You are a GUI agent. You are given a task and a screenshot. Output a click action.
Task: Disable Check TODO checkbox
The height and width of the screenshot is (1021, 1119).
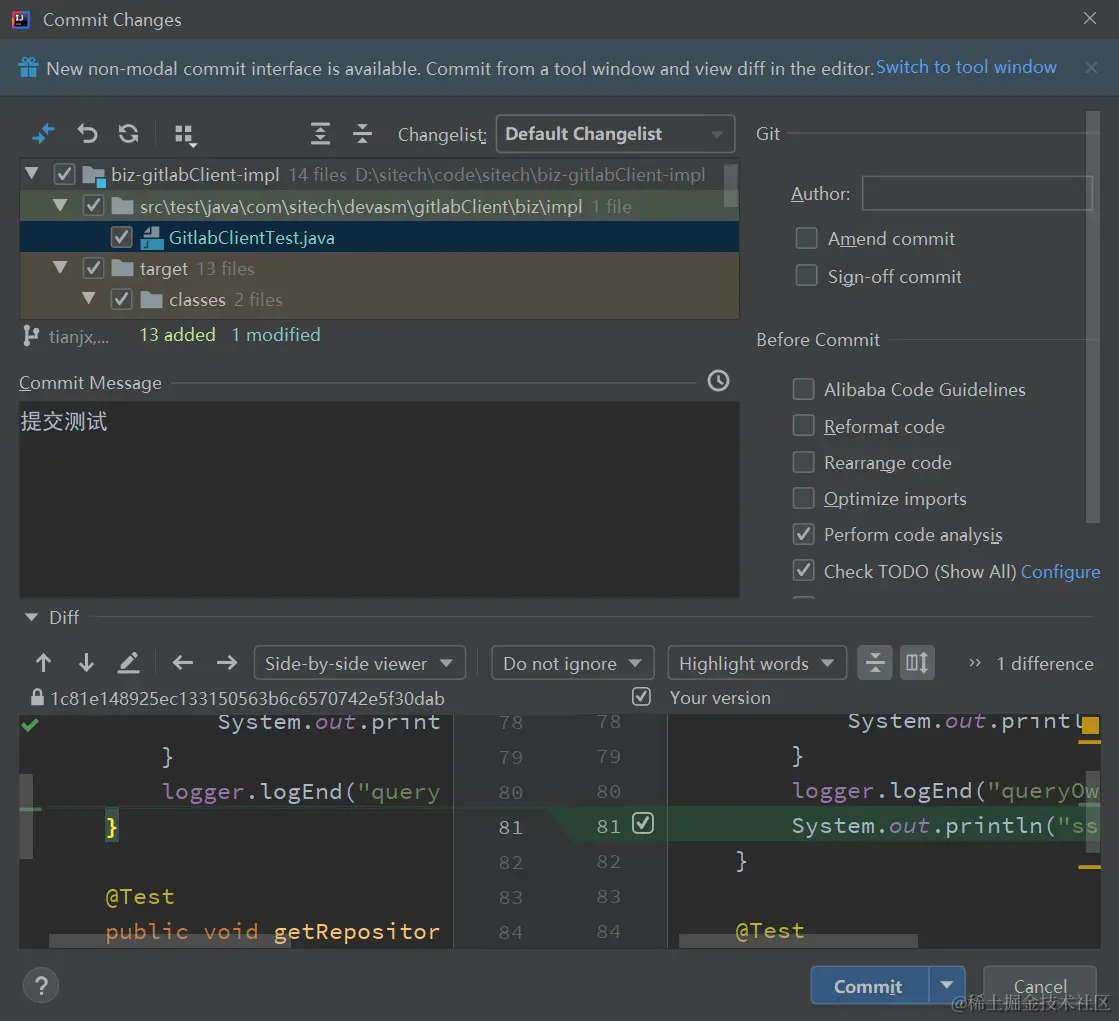pos(804,570)
